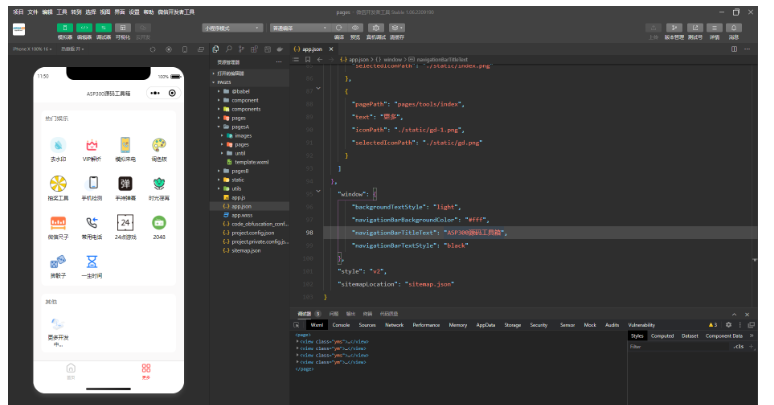Screen dimensions: 774x405
Task: Toggle the green Debugger panel button
Action: tap(104, 27)
